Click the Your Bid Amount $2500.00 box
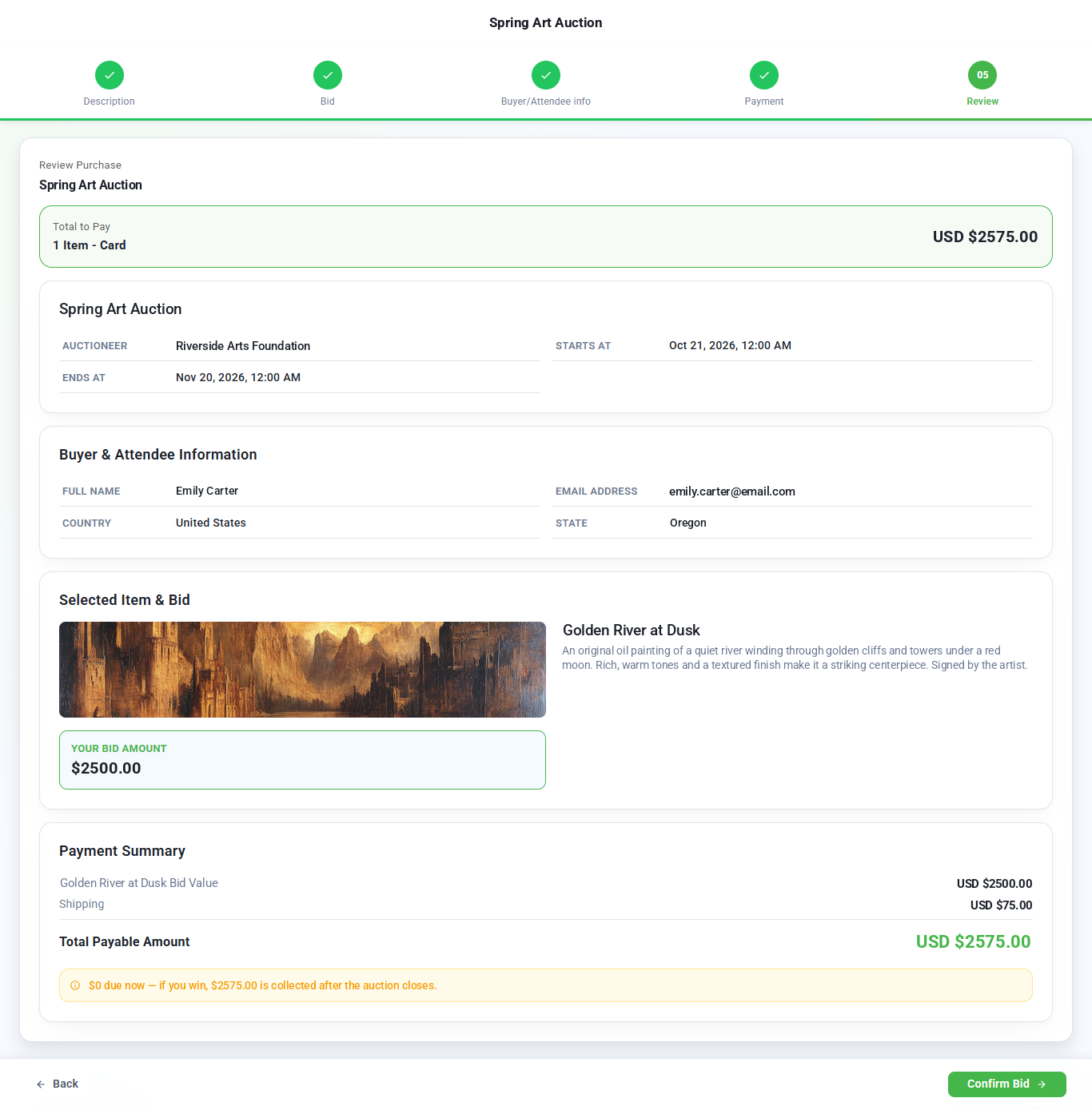This screenshot has width=1092, height=1110. tap(302, 760)
